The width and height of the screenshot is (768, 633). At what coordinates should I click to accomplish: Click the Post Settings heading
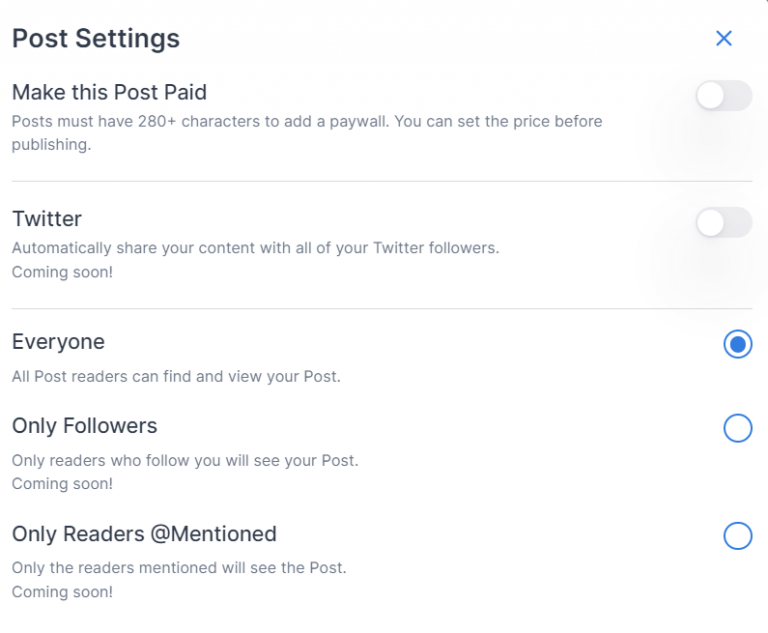[x=96, y=38]
